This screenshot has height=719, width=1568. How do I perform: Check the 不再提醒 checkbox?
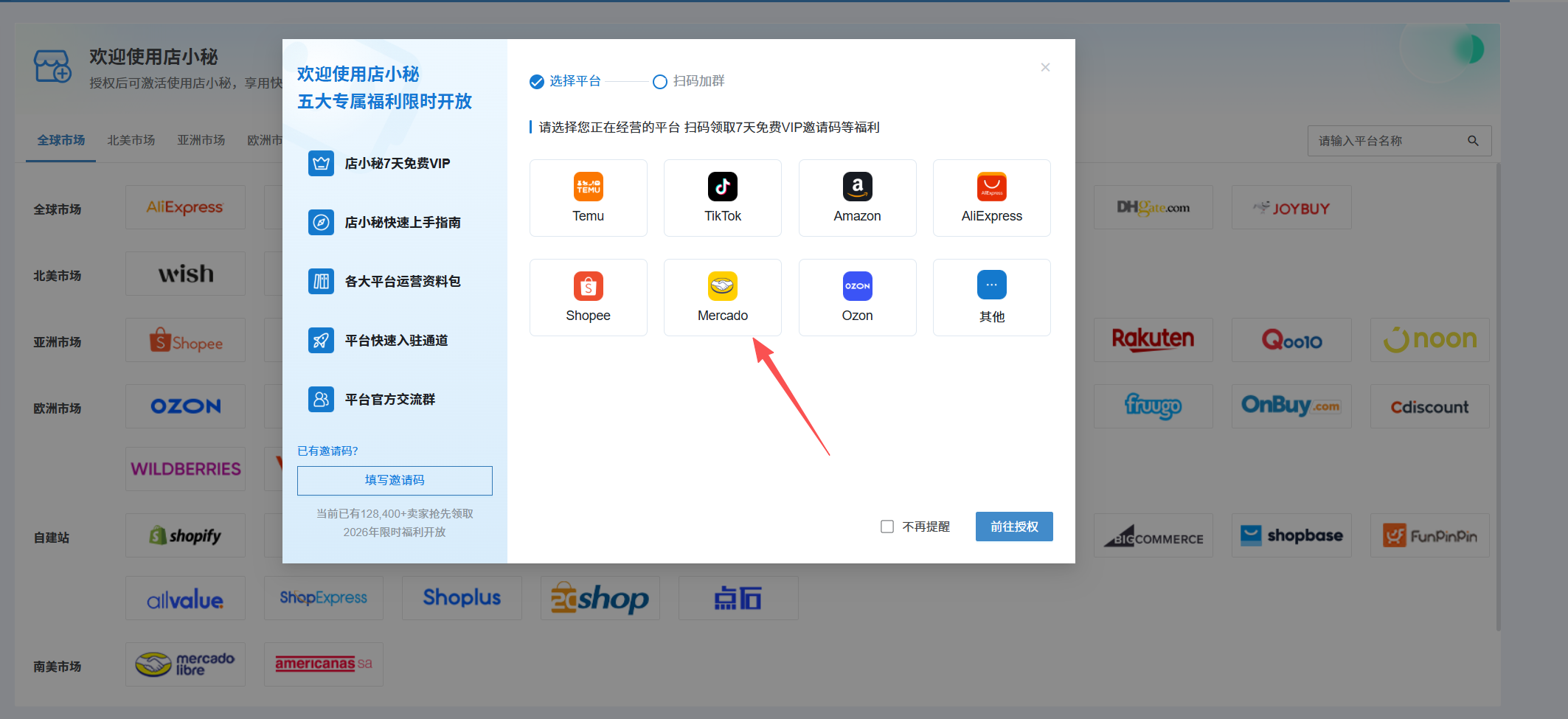[x=887, y=527]
